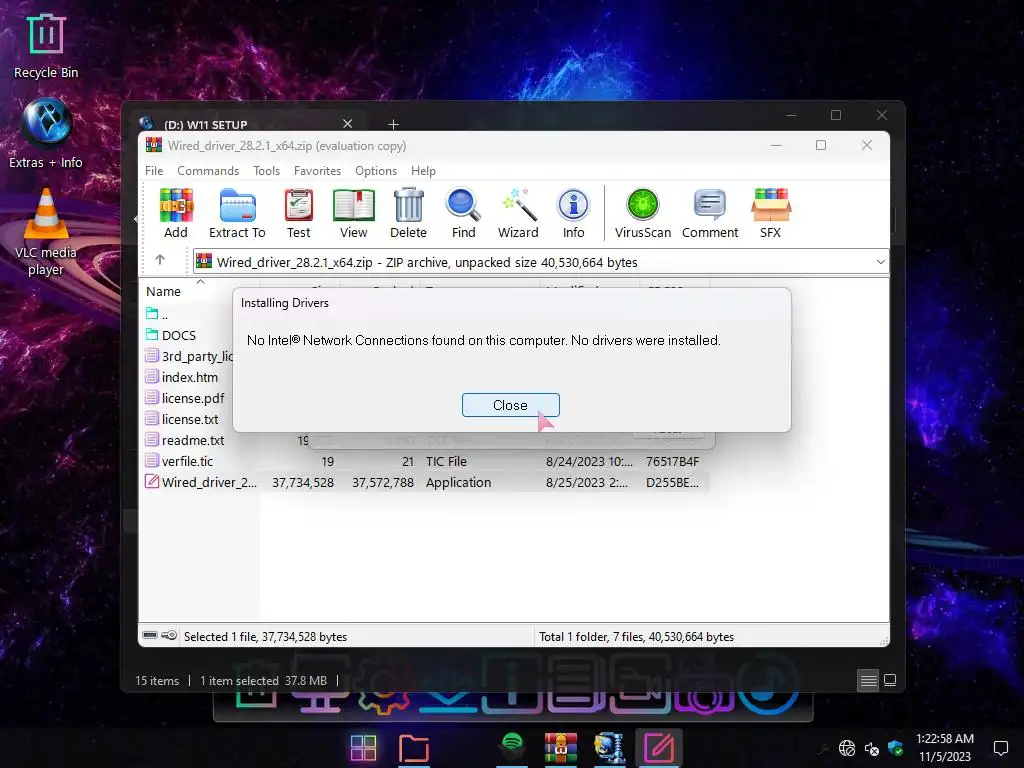
Task: Click the WinRAR taskbar icon
Action: coord(561,748)
